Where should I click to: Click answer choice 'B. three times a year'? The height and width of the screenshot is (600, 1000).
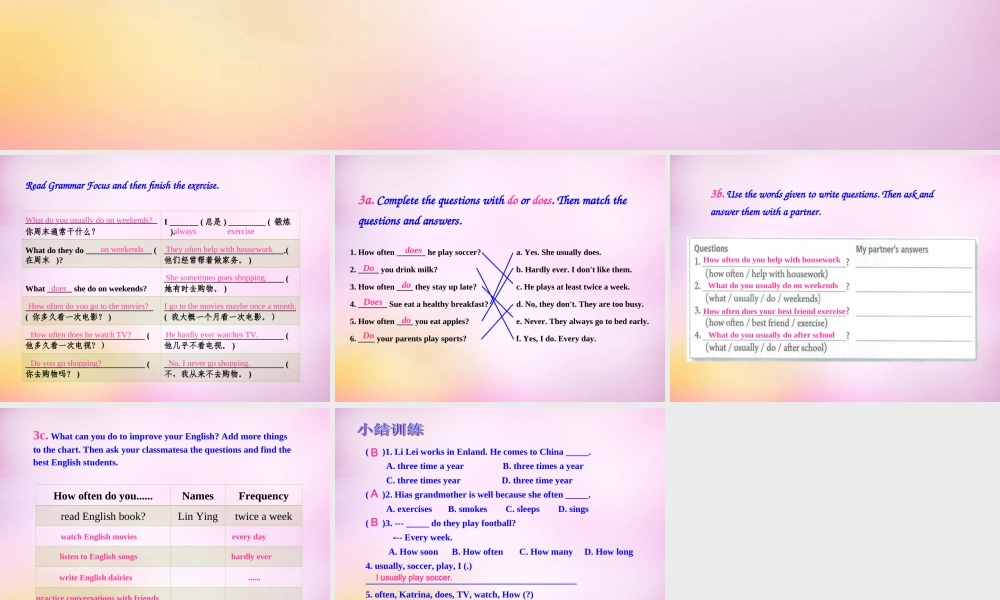543,466
